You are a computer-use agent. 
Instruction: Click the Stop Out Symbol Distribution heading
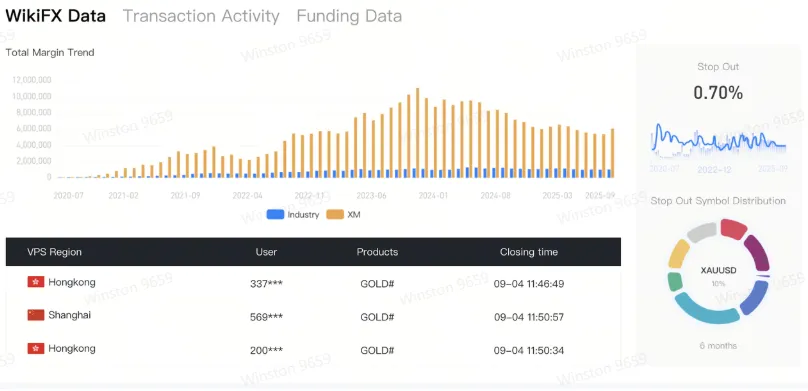718,201
